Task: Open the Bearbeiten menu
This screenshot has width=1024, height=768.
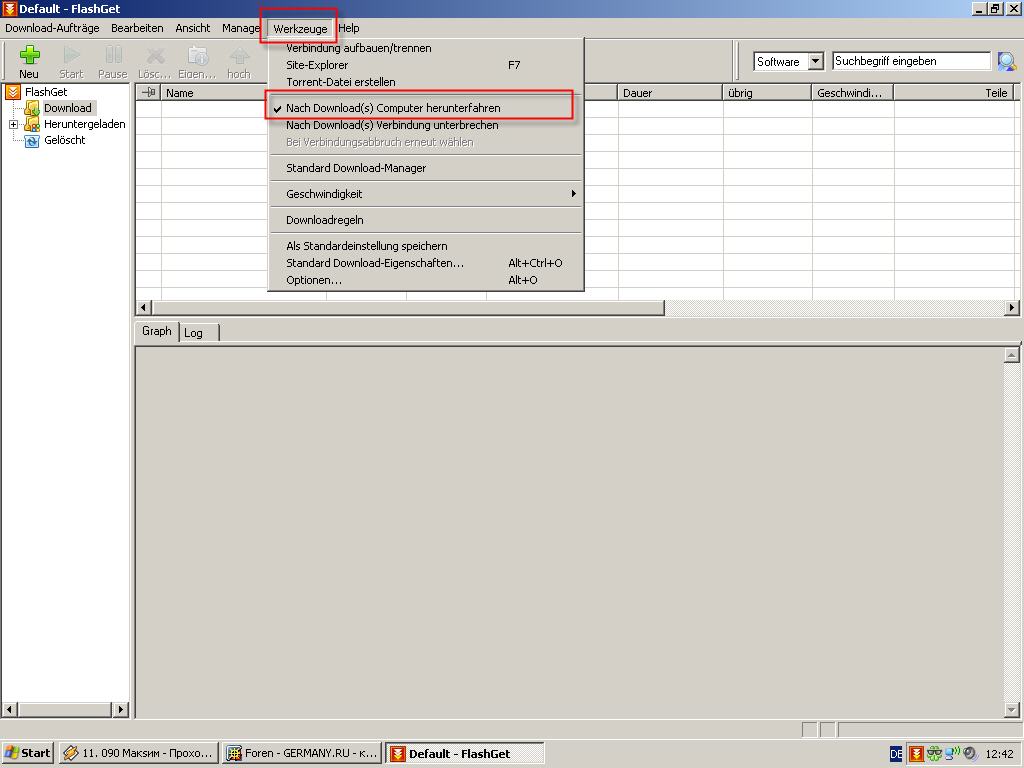Action: (137, 28)
